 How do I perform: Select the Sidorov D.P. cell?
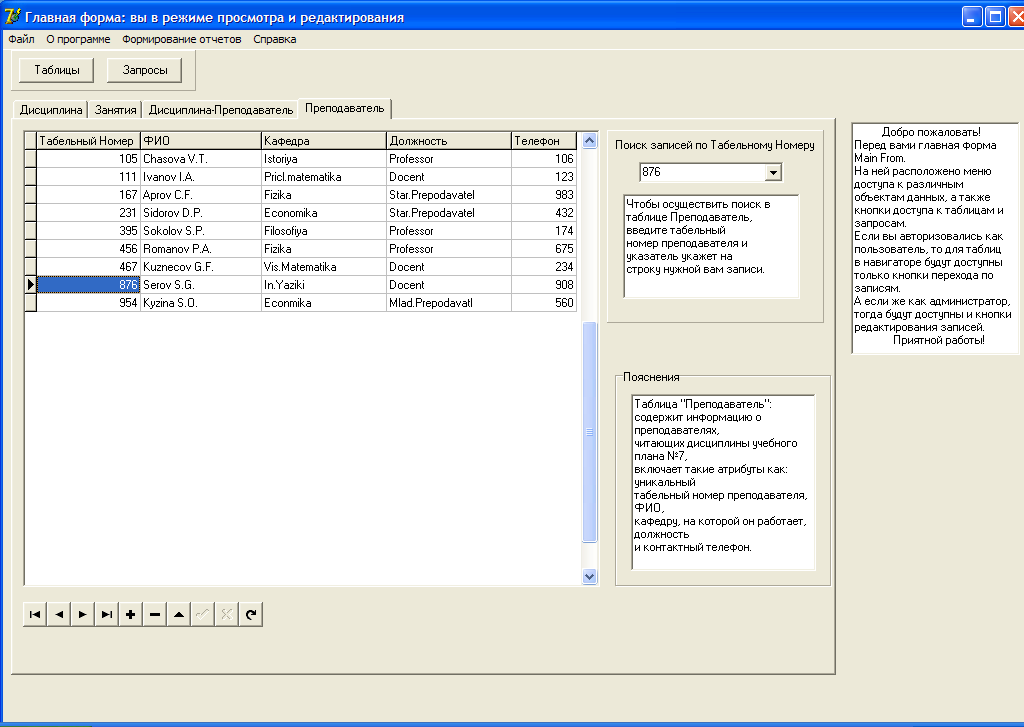pyautogui.click(x=200, y=213)
